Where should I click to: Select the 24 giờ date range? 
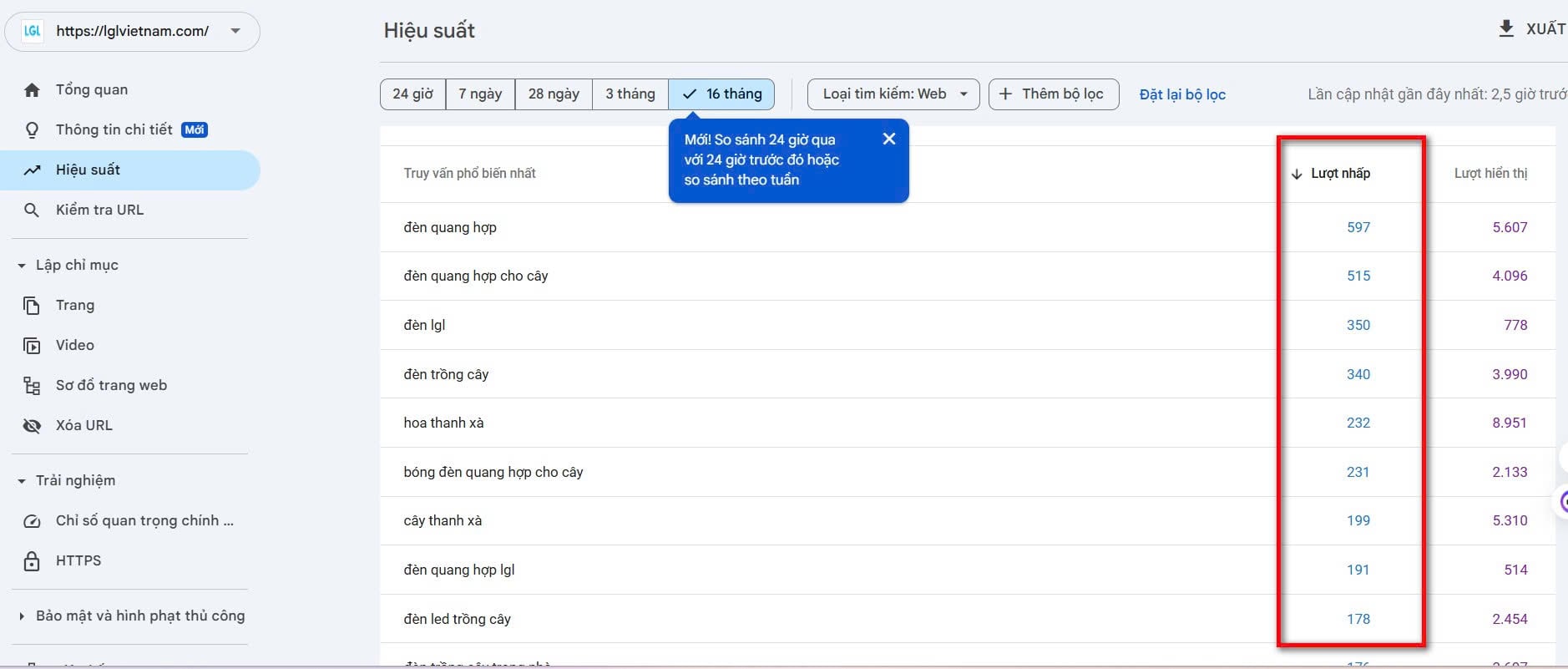pos(412,94)
